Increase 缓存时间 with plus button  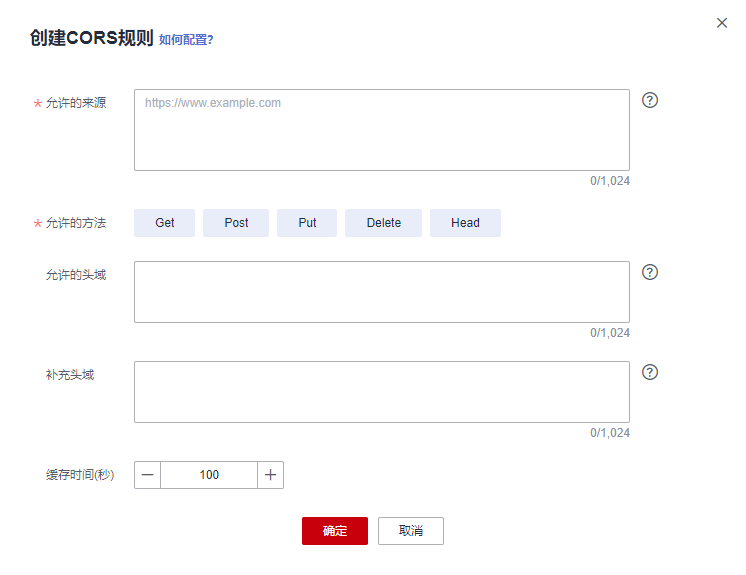[270, 475]
